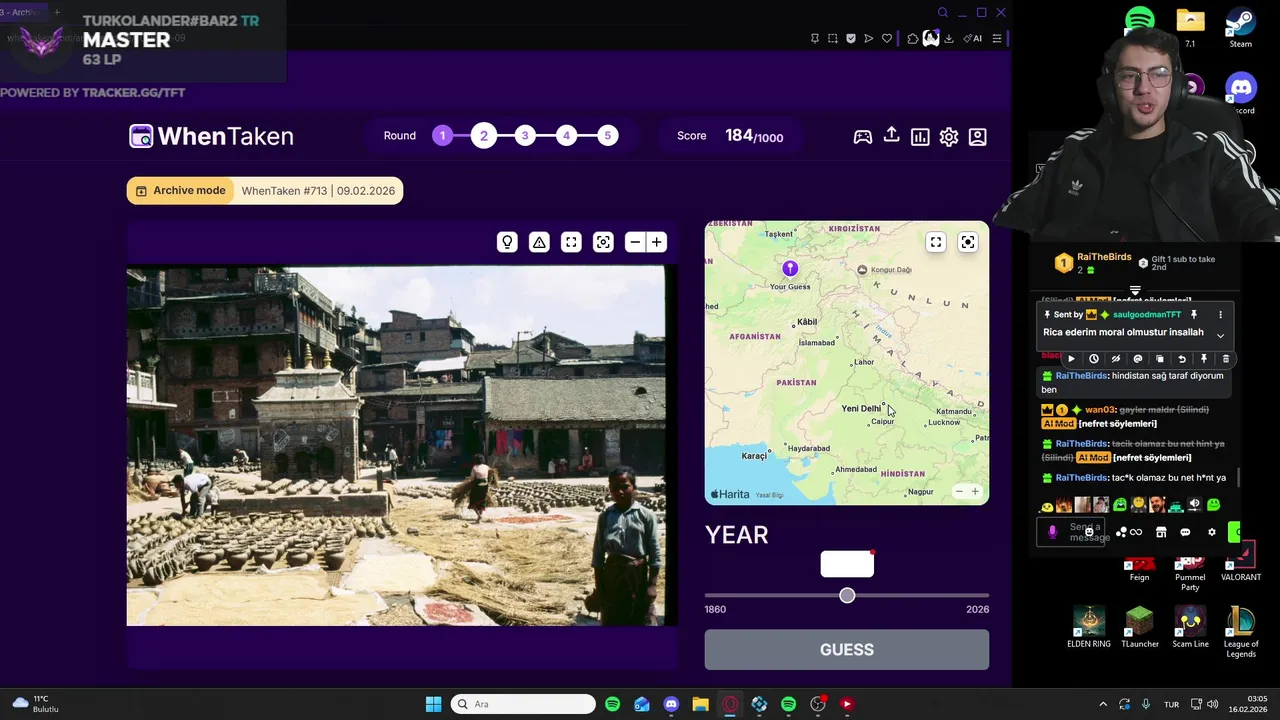Zoom out the map

pos(959,491)
